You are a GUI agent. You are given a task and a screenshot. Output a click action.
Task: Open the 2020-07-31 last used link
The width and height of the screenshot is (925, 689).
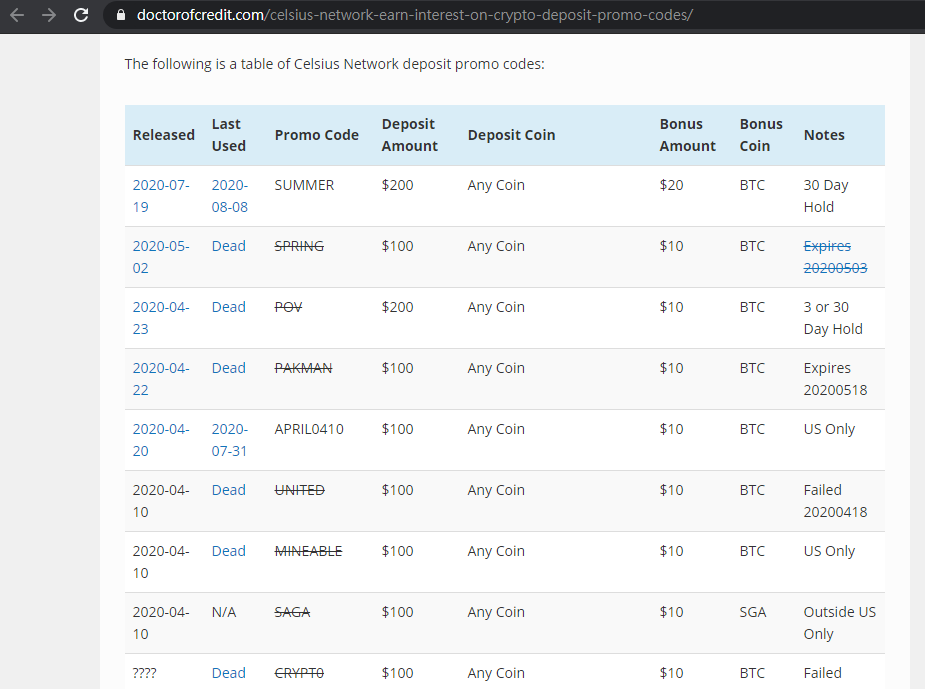(230, 440)
